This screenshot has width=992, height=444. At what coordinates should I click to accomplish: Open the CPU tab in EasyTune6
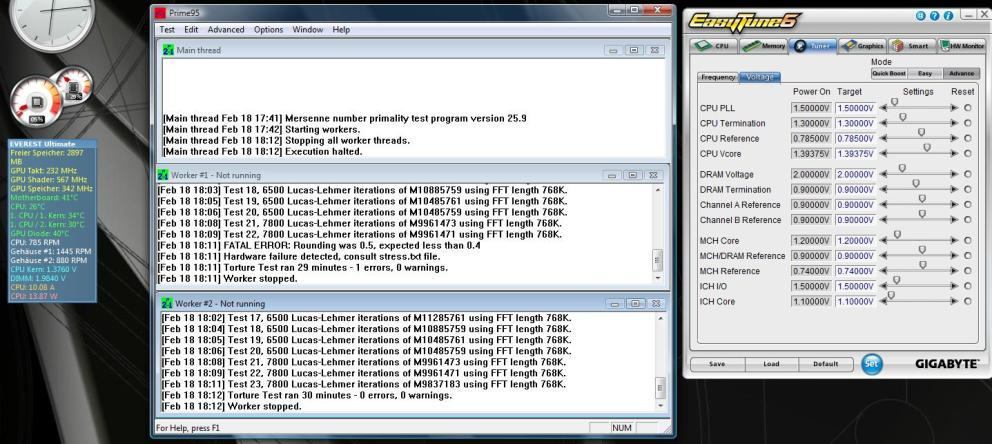pos(713,46)
